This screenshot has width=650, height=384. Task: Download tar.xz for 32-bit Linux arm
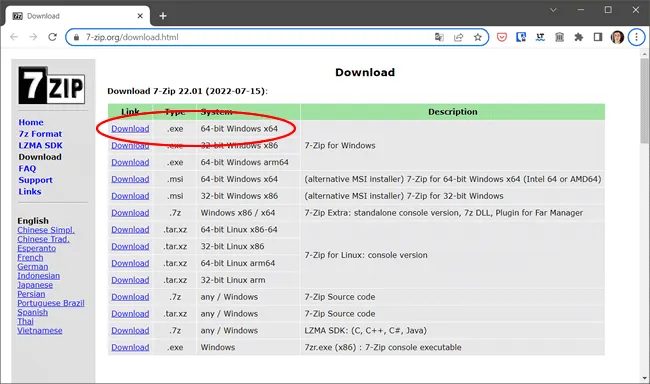click(130, 280)
